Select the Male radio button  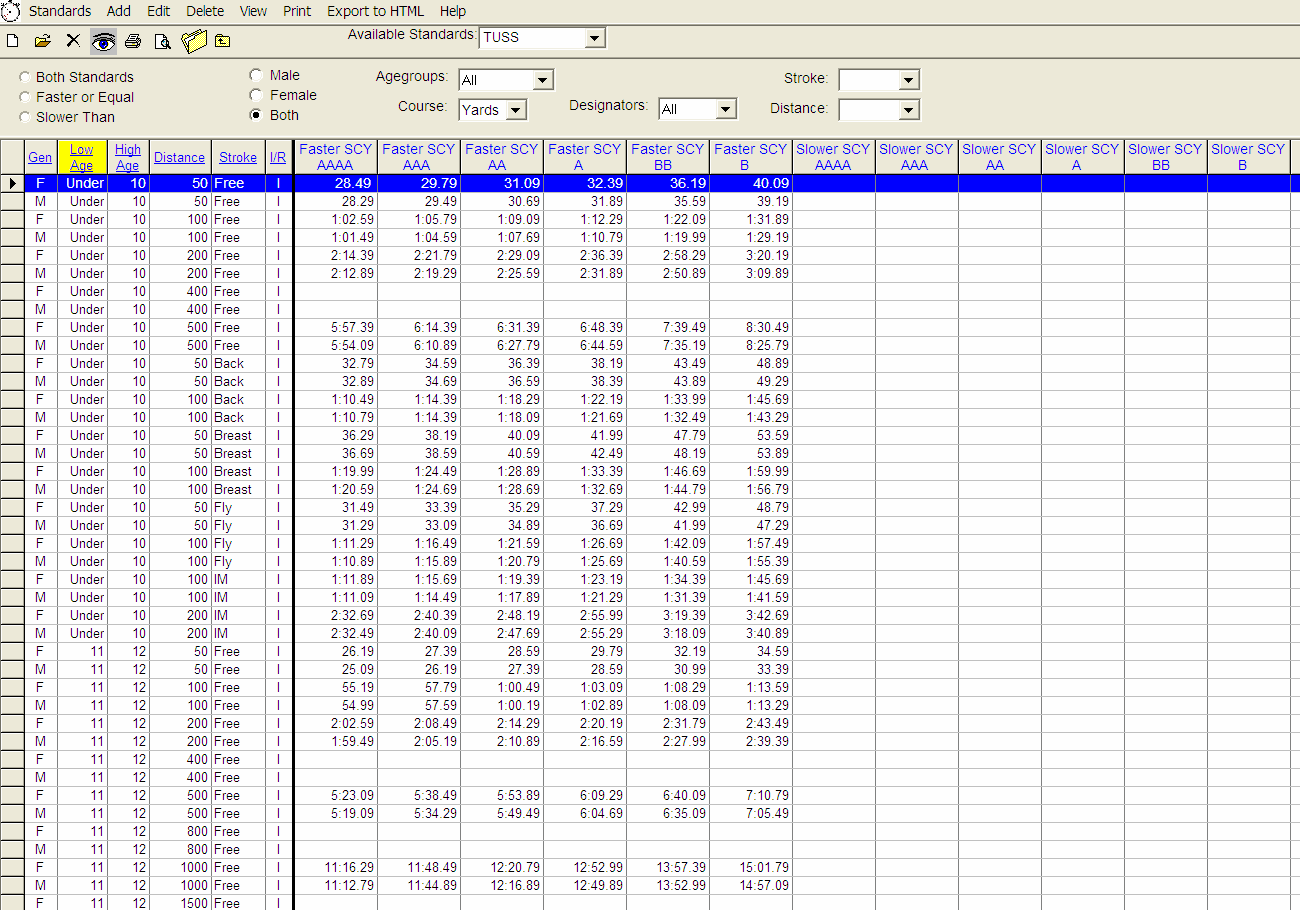click(x=257, y=74)
